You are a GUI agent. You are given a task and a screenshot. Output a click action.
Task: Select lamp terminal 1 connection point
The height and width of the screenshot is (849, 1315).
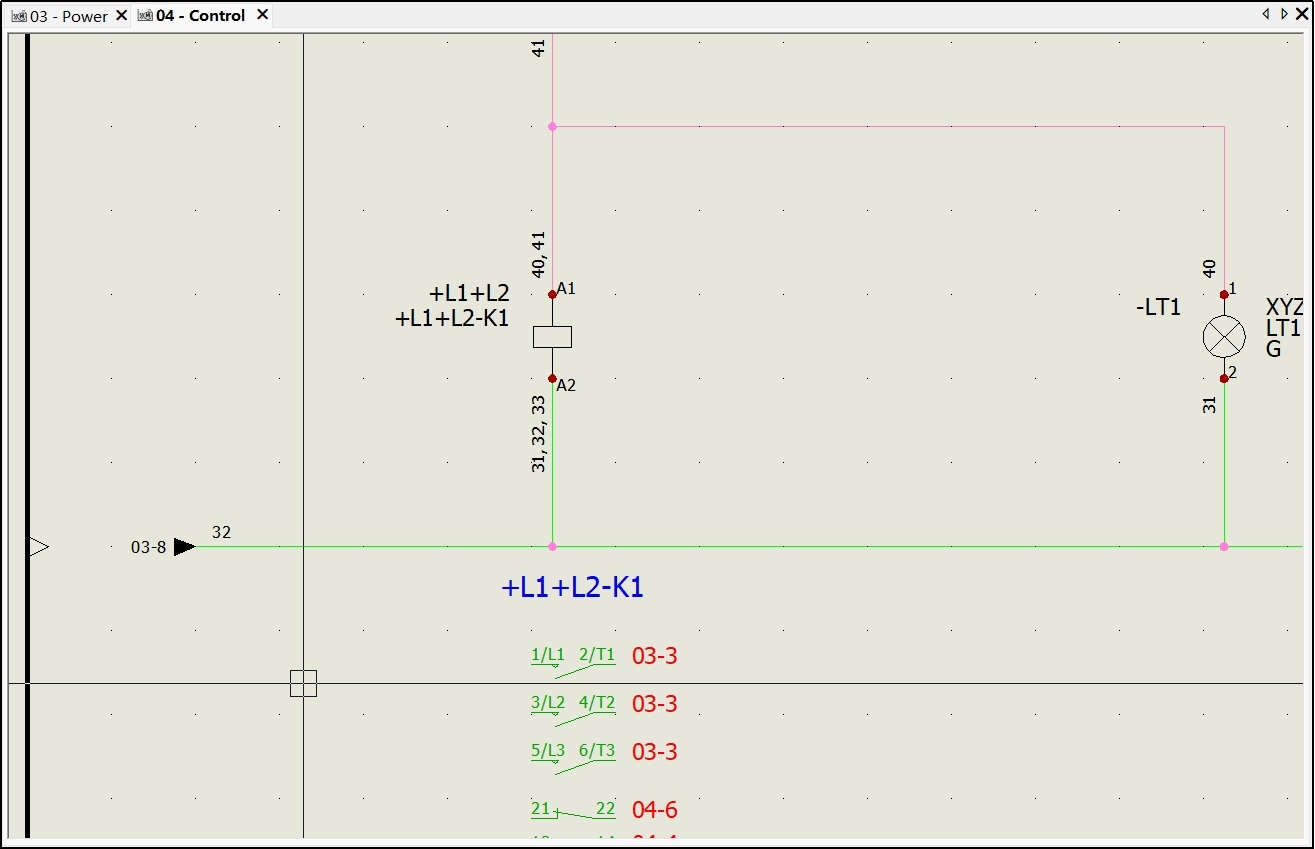[1224, 294]
